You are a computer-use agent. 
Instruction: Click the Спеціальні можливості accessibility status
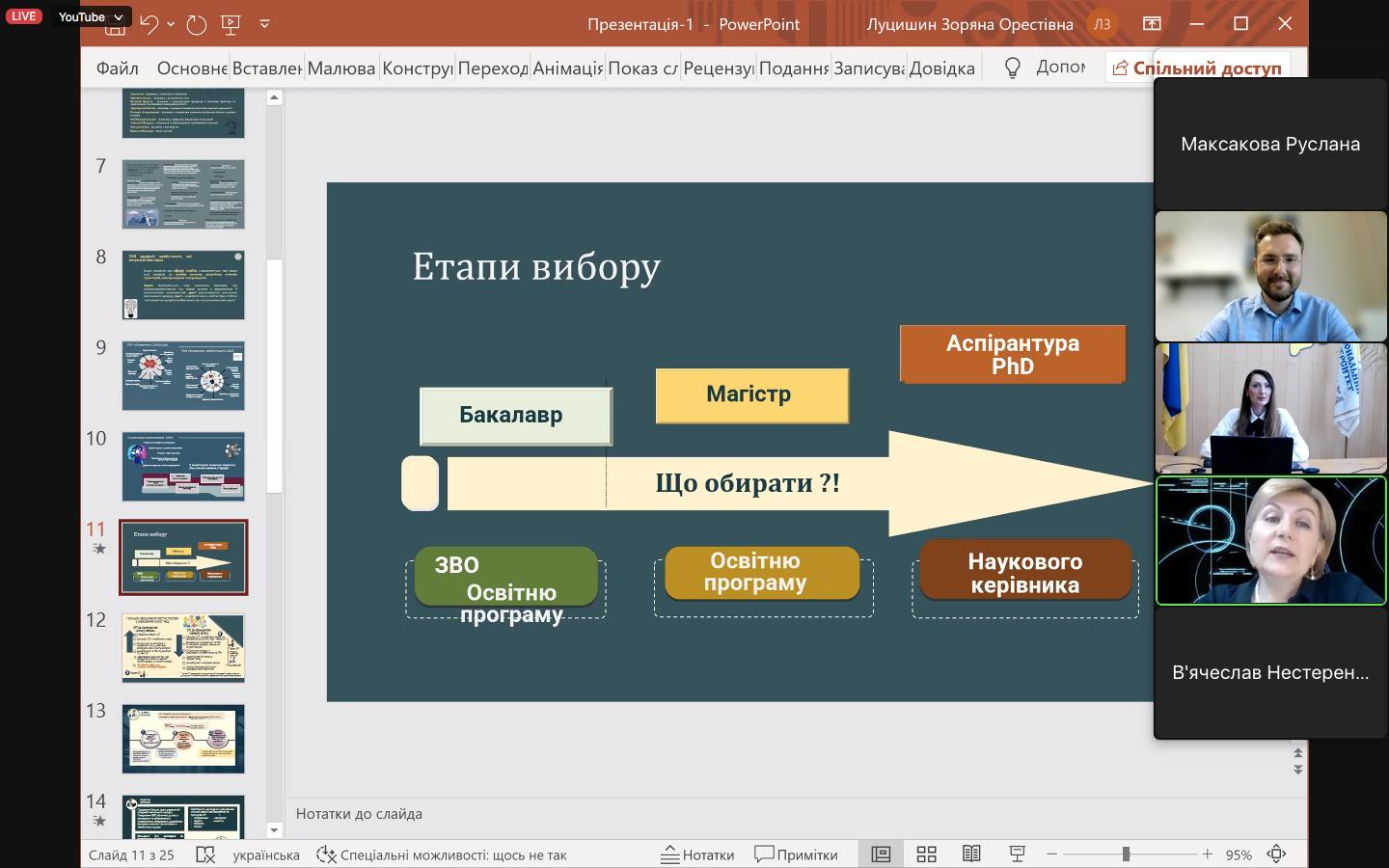point(443,854)
